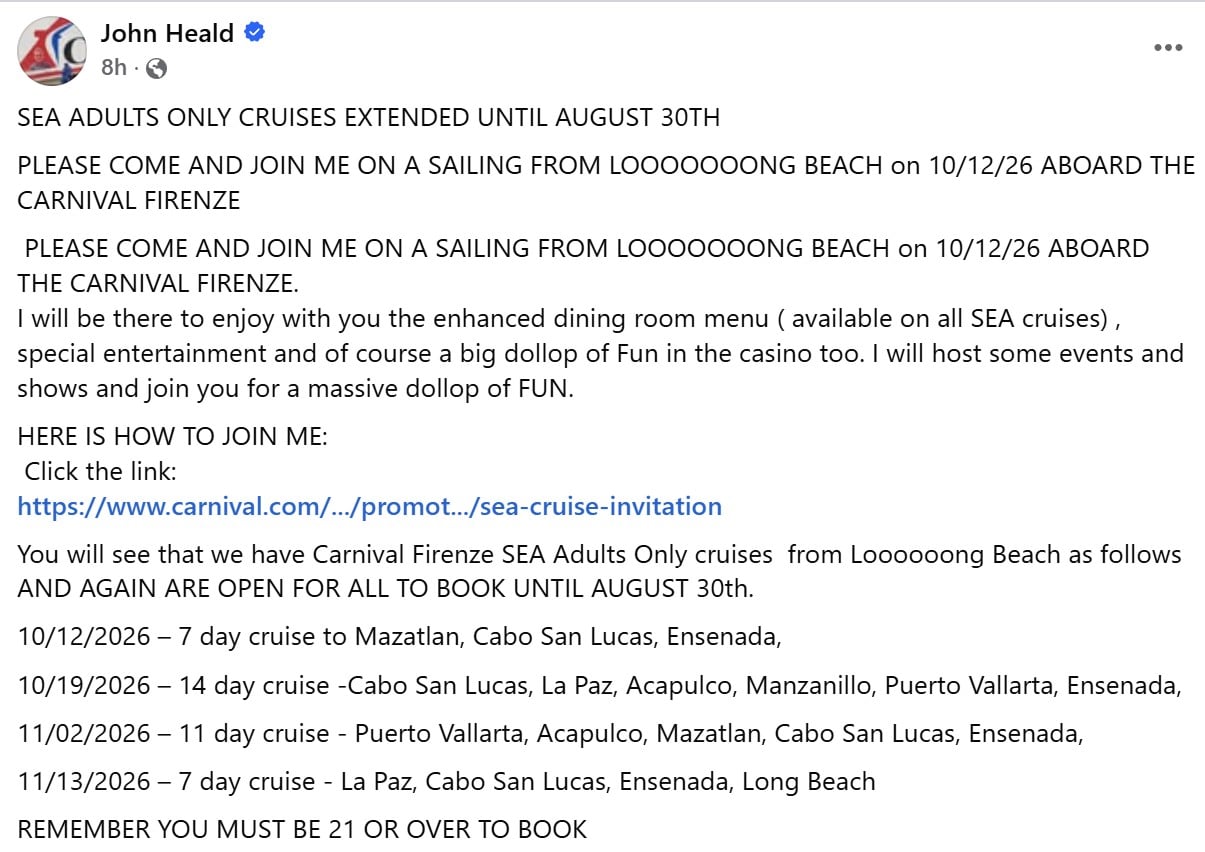The image size is (1205, 852).
Task: Click the AND AGAIN ARE OPEN FOR ALL line
Action: point(386,589)
